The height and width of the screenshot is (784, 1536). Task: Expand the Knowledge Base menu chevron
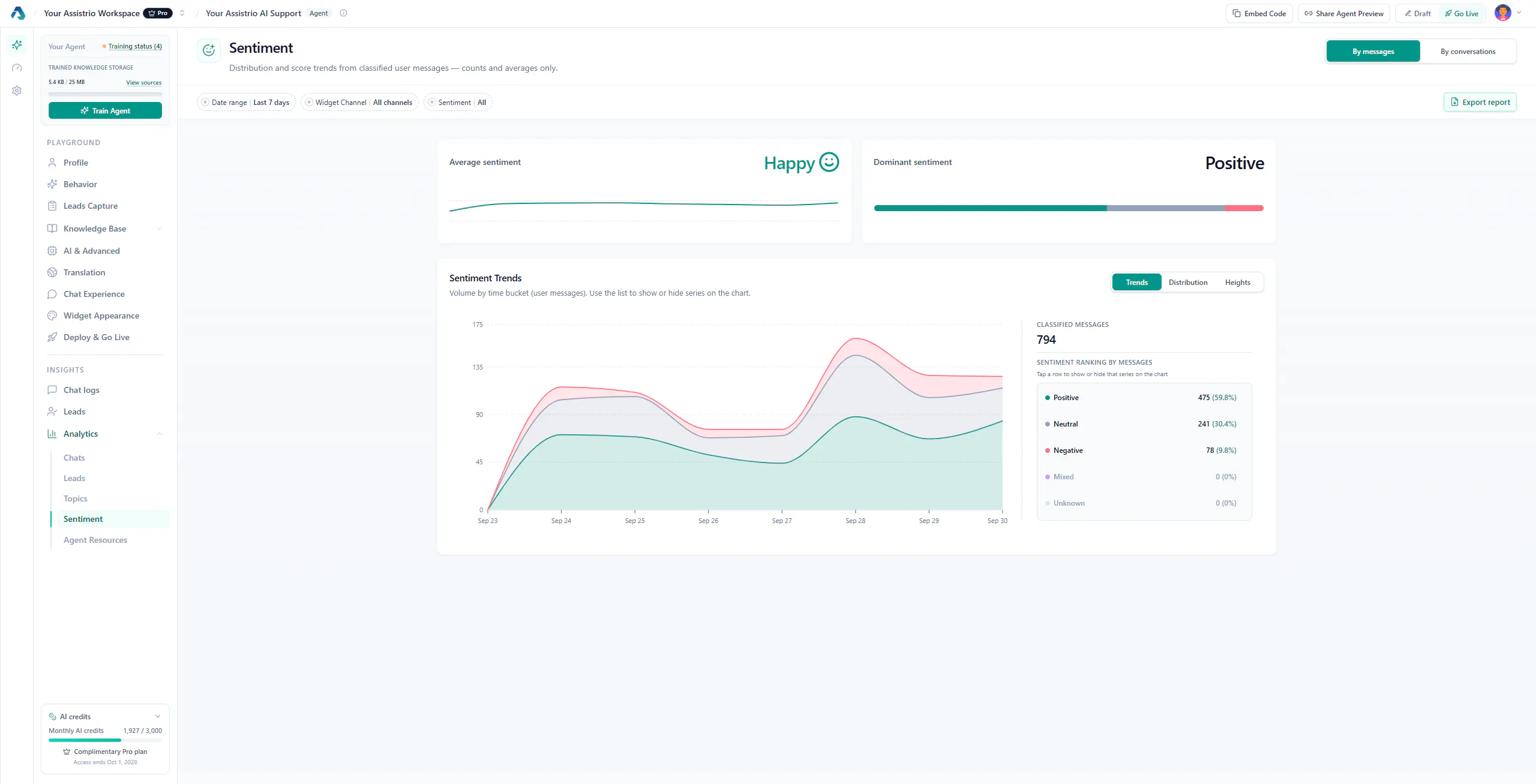(160, 229)
